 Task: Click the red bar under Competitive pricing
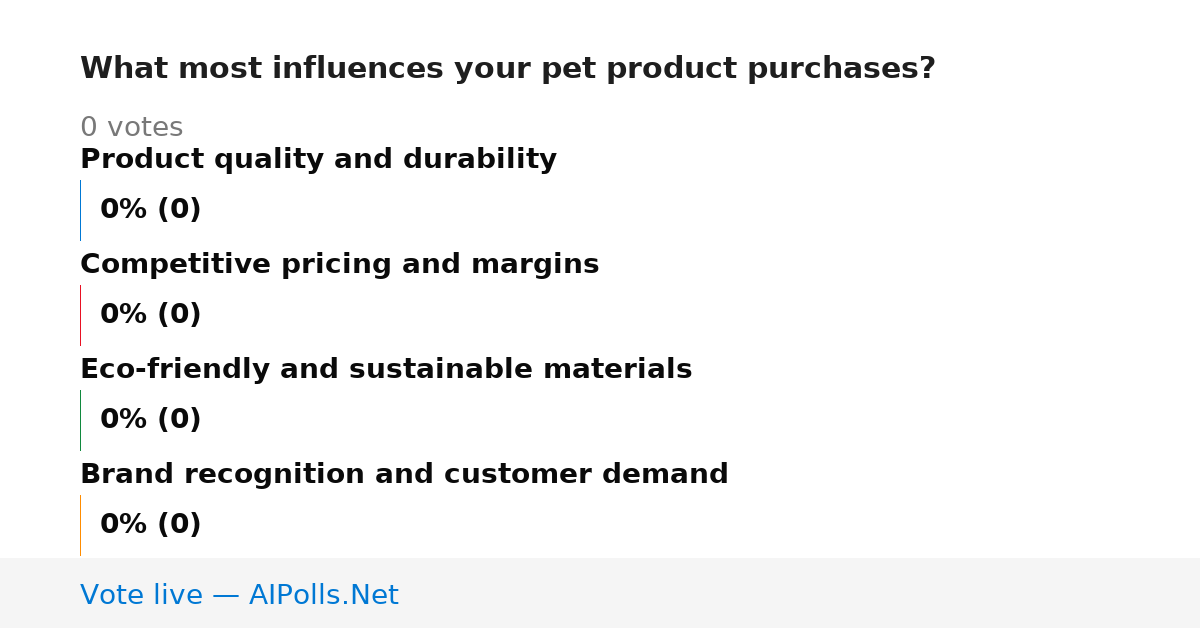81,315
